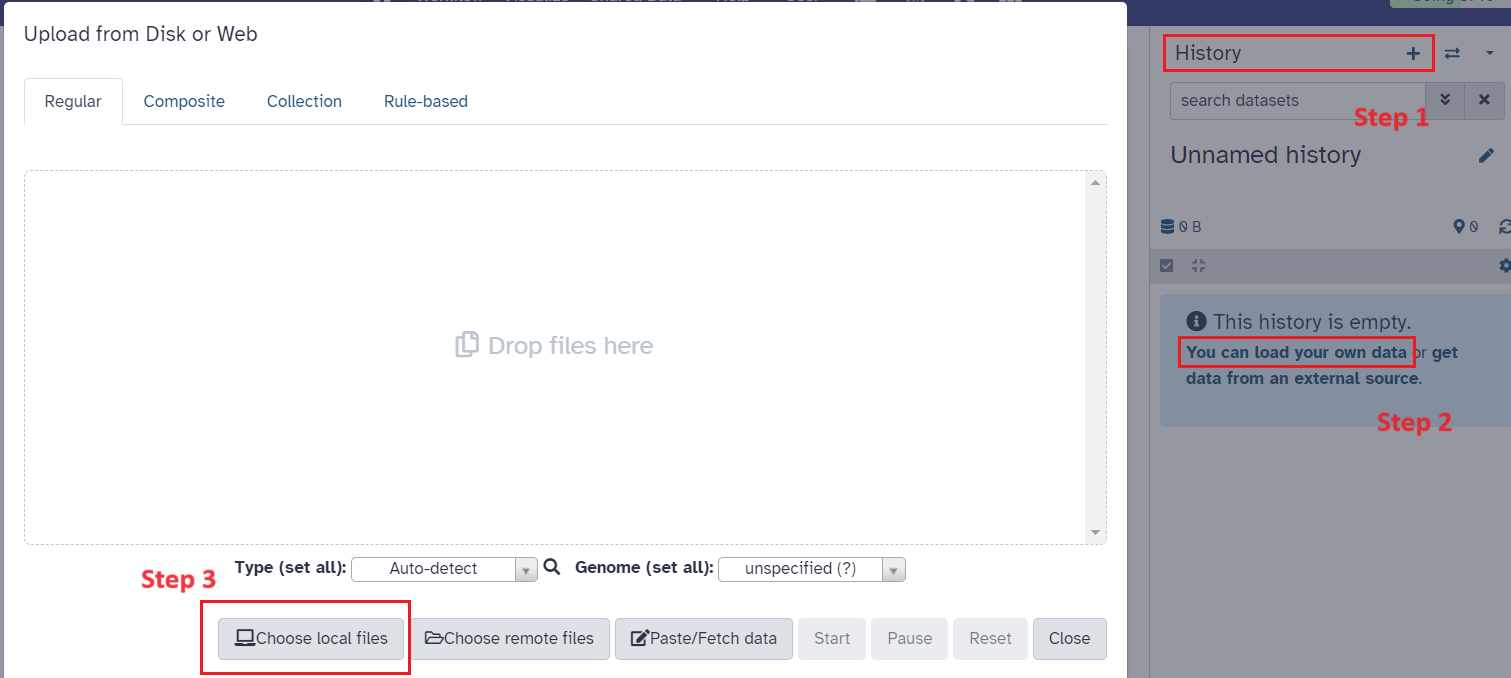Follow the 'You can load your own data' link
Screen dimensions: 1511x678
1296,352
